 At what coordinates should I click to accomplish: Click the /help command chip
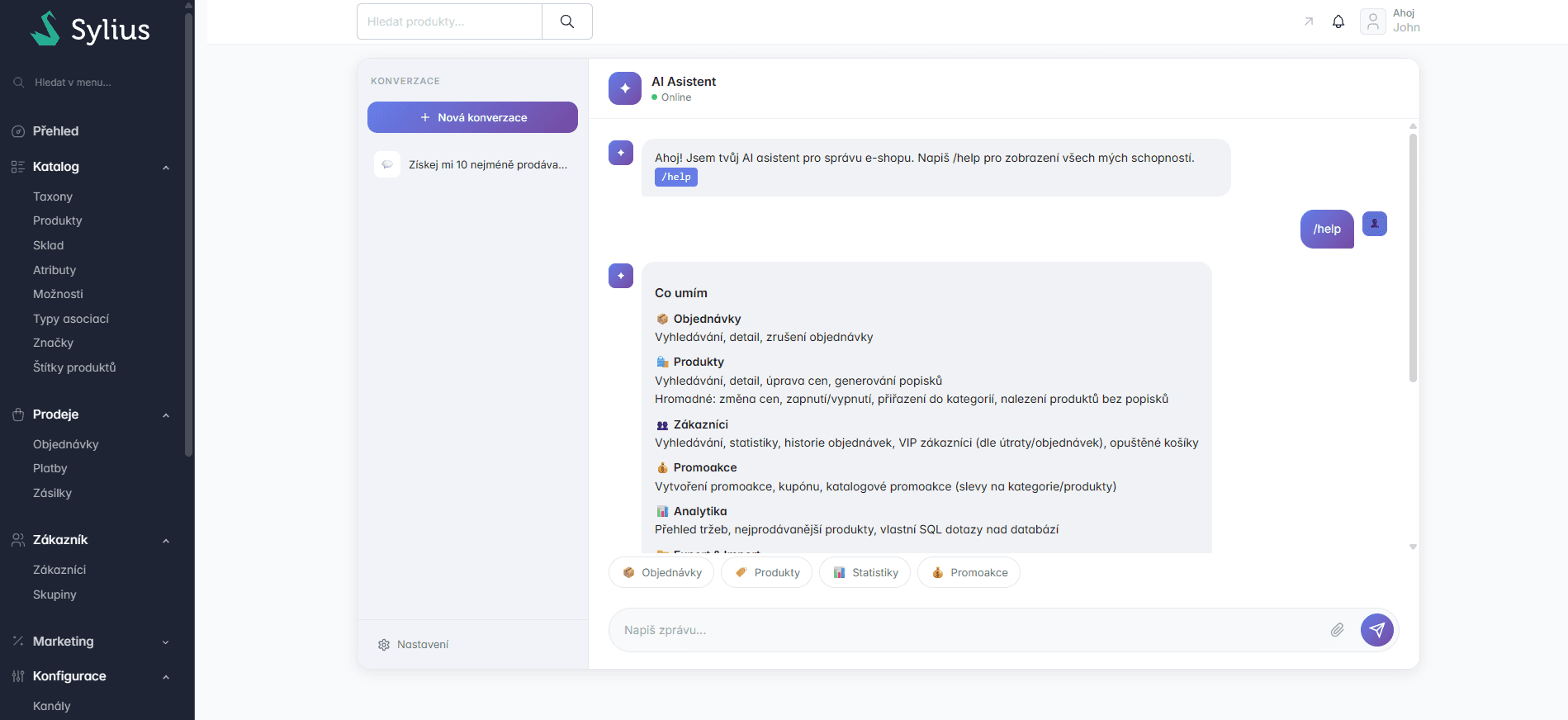676,177
